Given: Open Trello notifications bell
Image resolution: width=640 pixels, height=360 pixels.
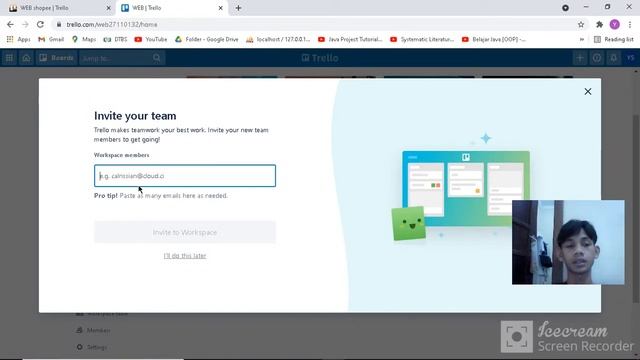Looking at the screenshot, I should (x=613, y=58).
